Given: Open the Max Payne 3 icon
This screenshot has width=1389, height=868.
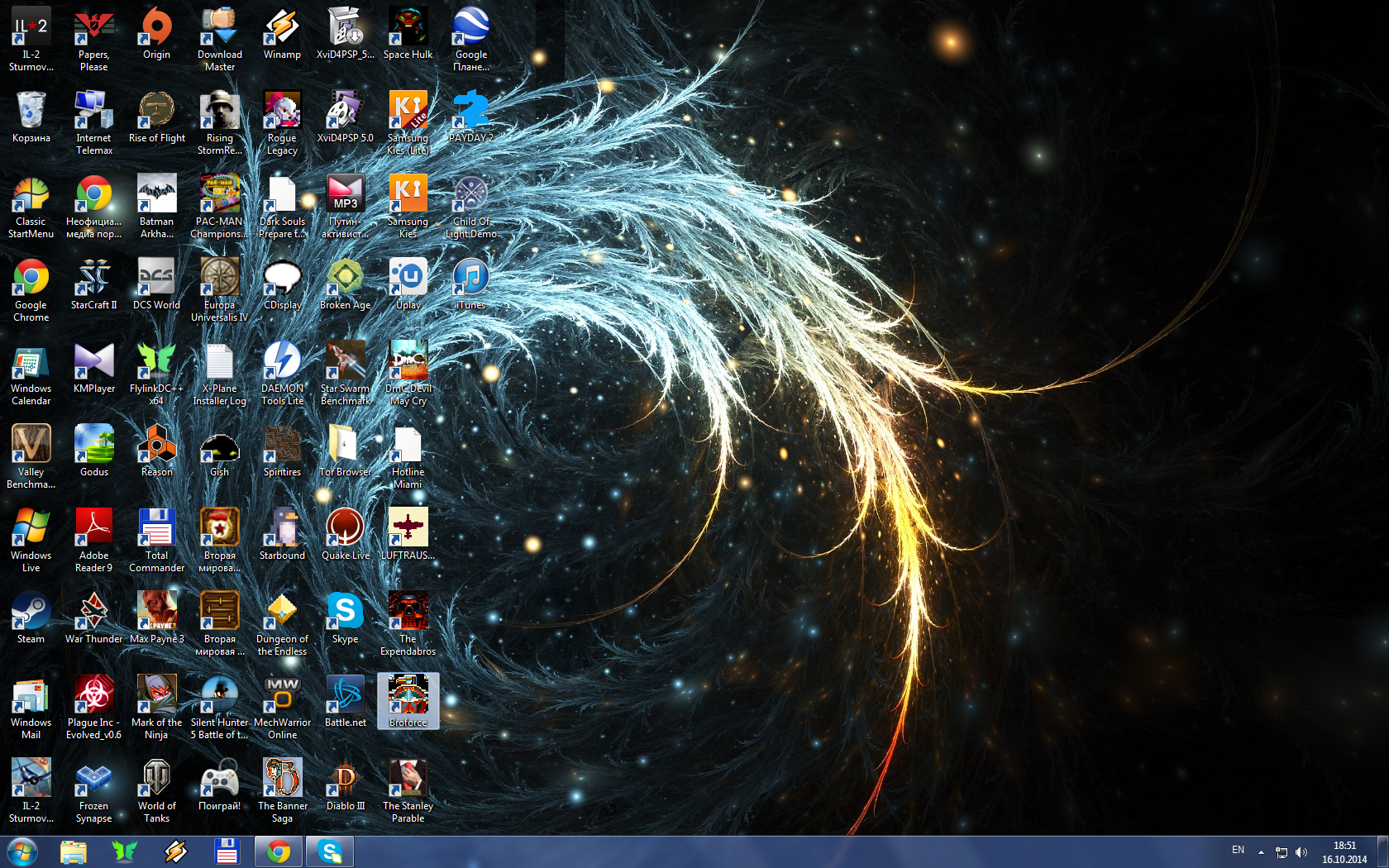Looking at the screenshot, I should [156, 618].
